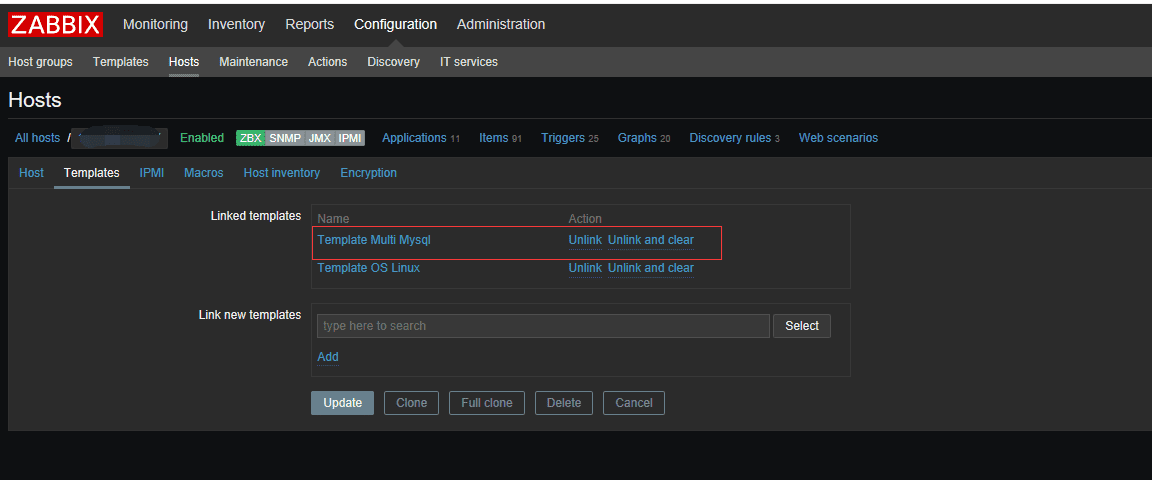Open Template Multi Mysql link
The width and height of the screenshot is (1152, 480).
374,240
